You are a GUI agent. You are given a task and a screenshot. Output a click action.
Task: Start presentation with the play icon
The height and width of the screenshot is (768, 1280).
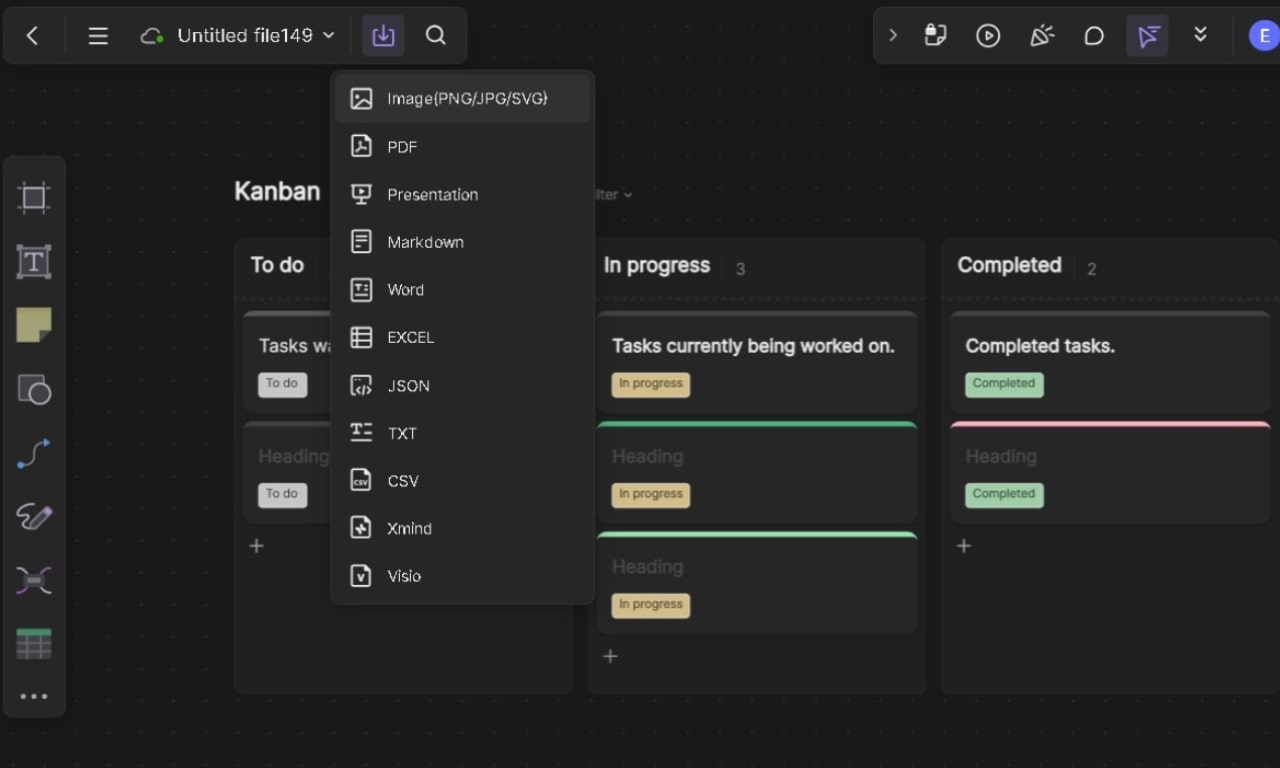[988, 36]
